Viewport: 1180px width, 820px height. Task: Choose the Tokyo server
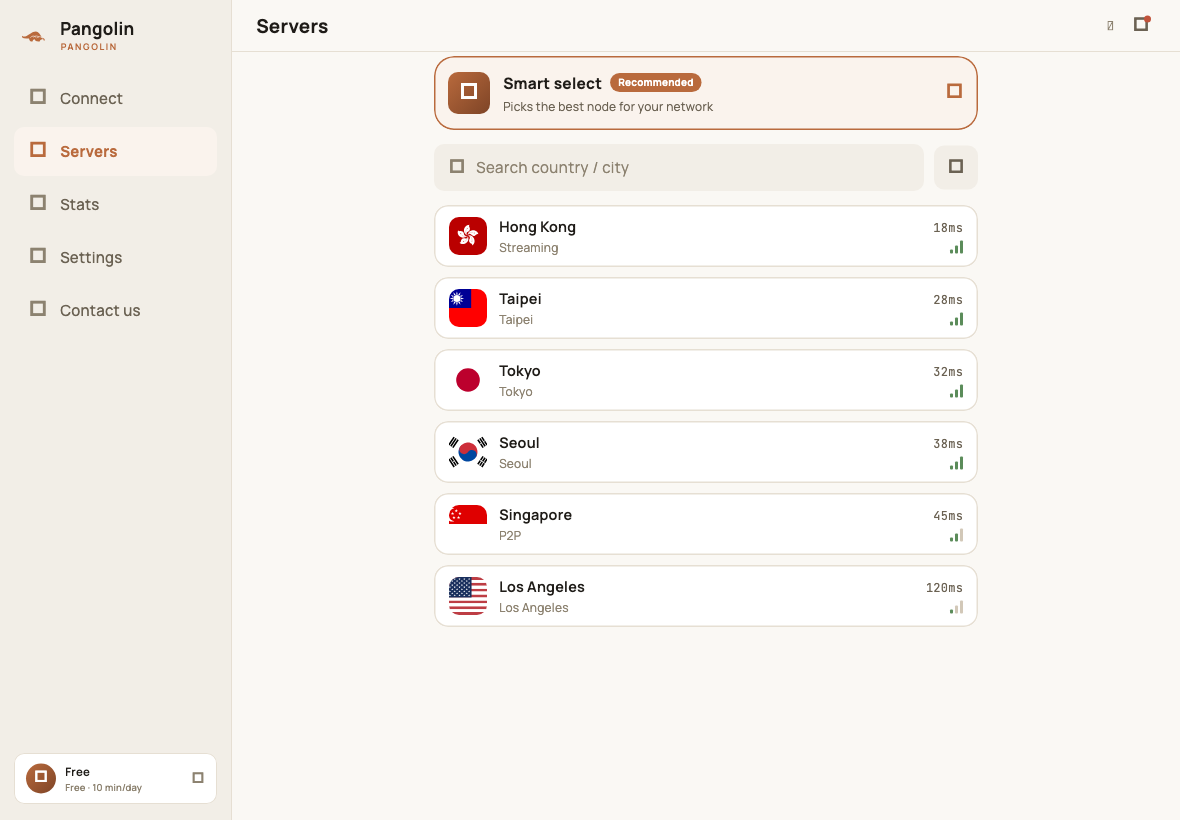click(706, 381)
